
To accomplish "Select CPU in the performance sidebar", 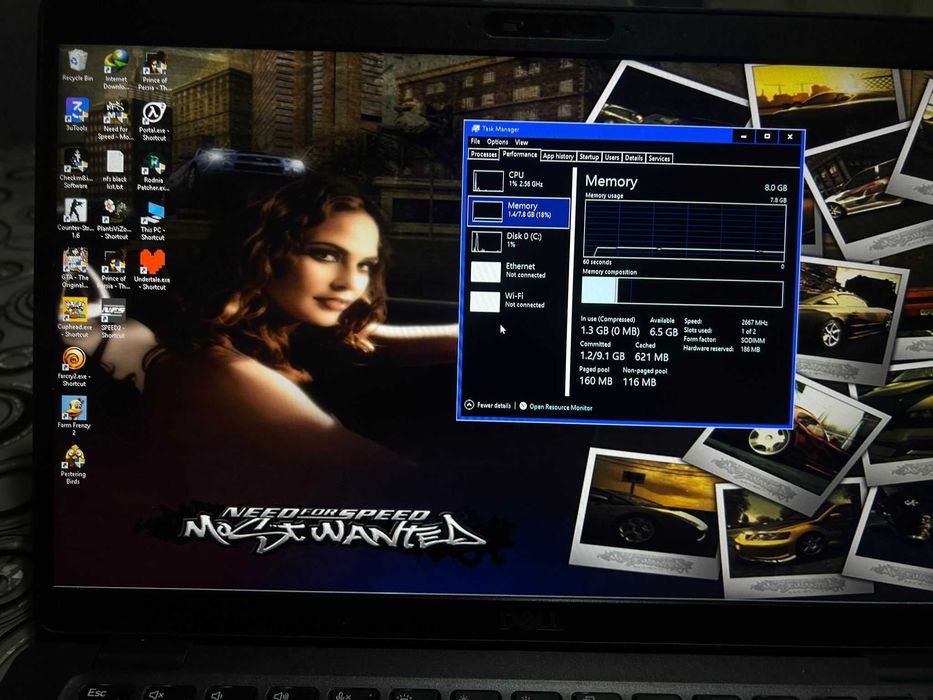I will pyautogui.click(x=519, y=180).
